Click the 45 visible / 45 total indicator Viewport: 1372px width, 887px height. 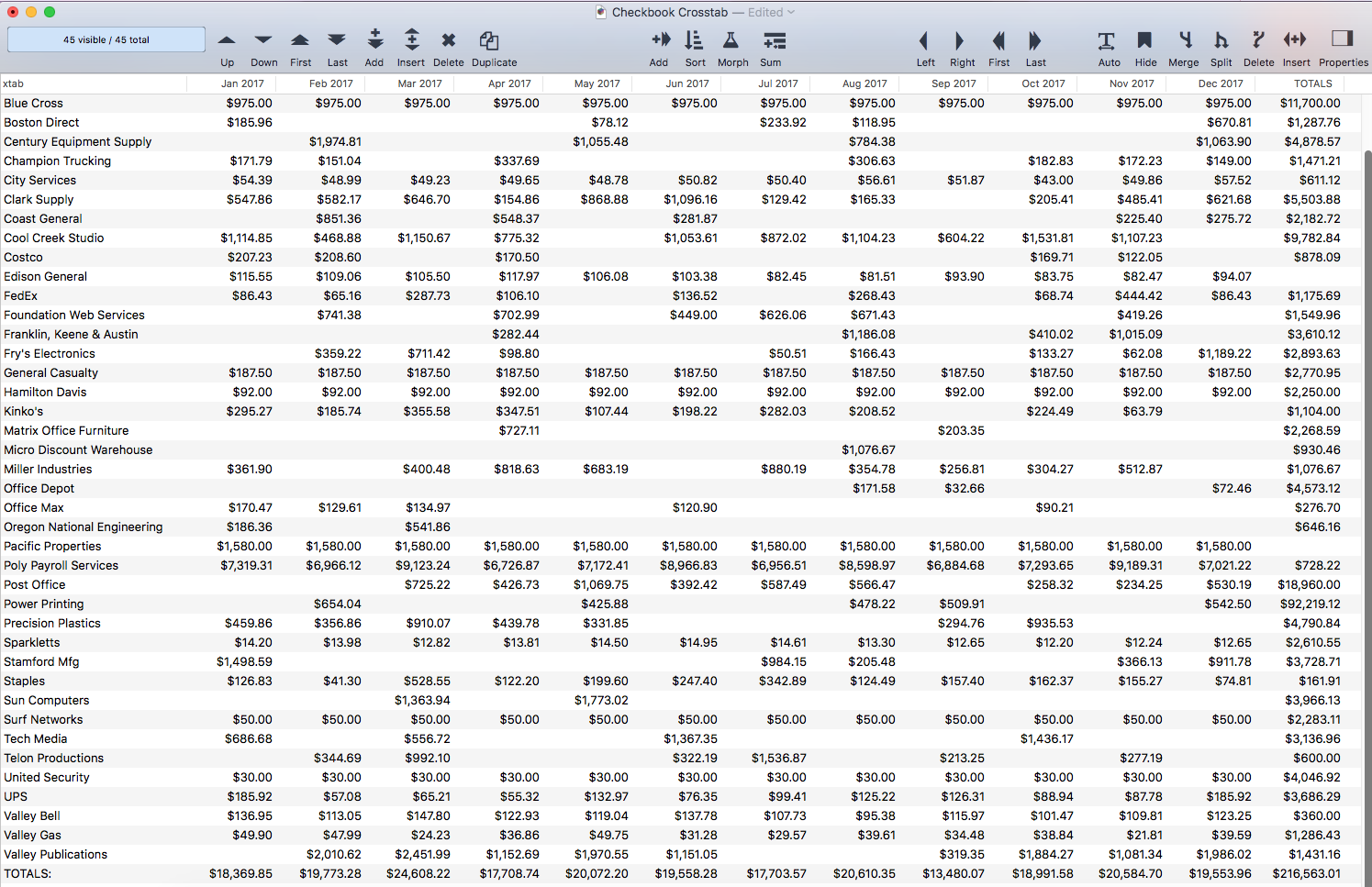[106, 39]
